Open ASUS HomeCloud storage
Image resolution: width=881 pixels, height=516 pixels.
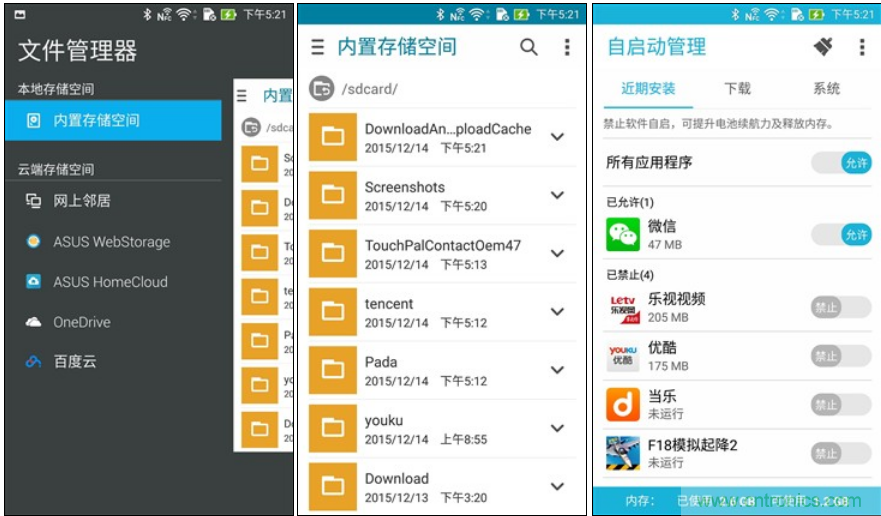(x=110, y=282)
